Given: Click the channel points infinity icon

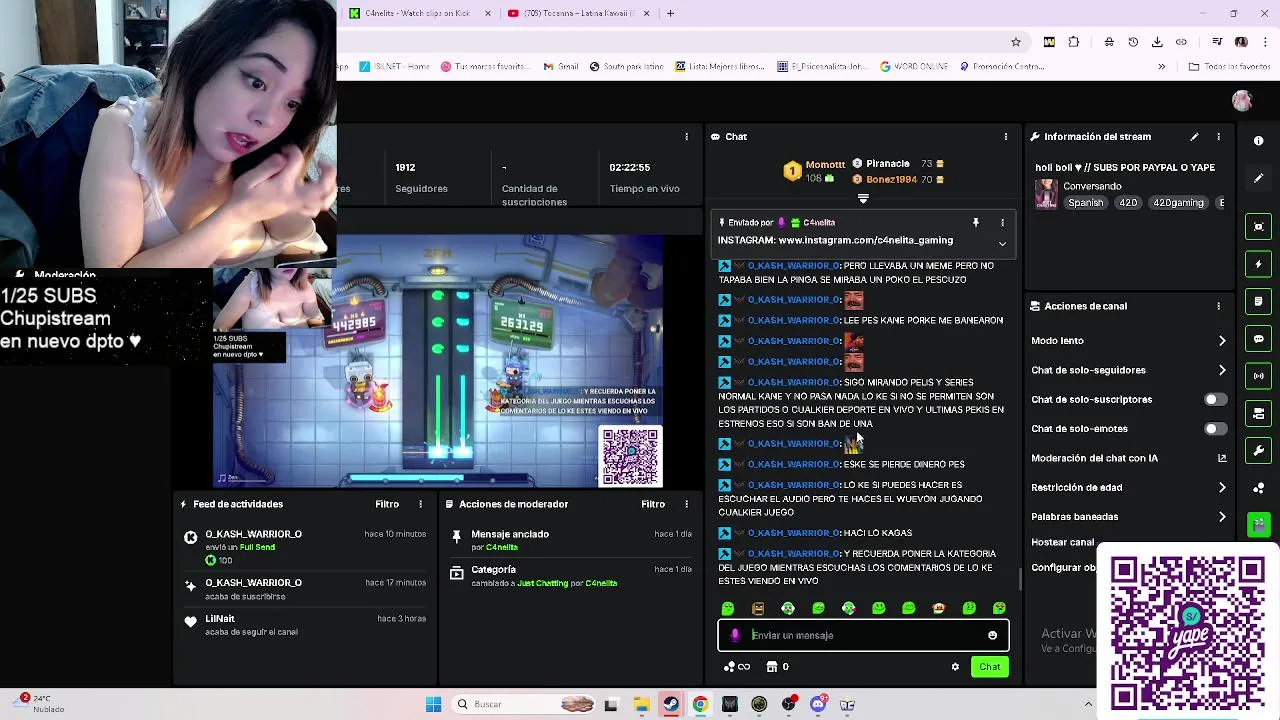Looking at the screenshot, I should point(737,667).
